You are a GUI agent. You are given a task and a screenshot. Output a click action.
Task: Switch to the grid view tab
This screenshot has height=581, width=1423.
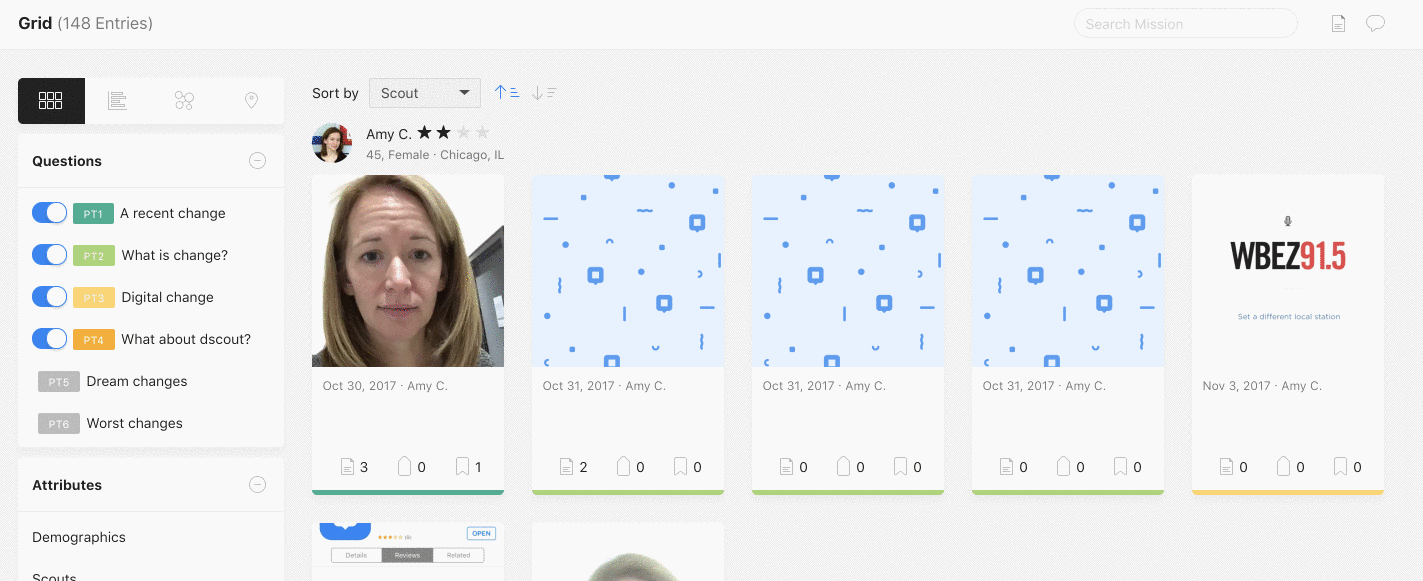(51, 101)
